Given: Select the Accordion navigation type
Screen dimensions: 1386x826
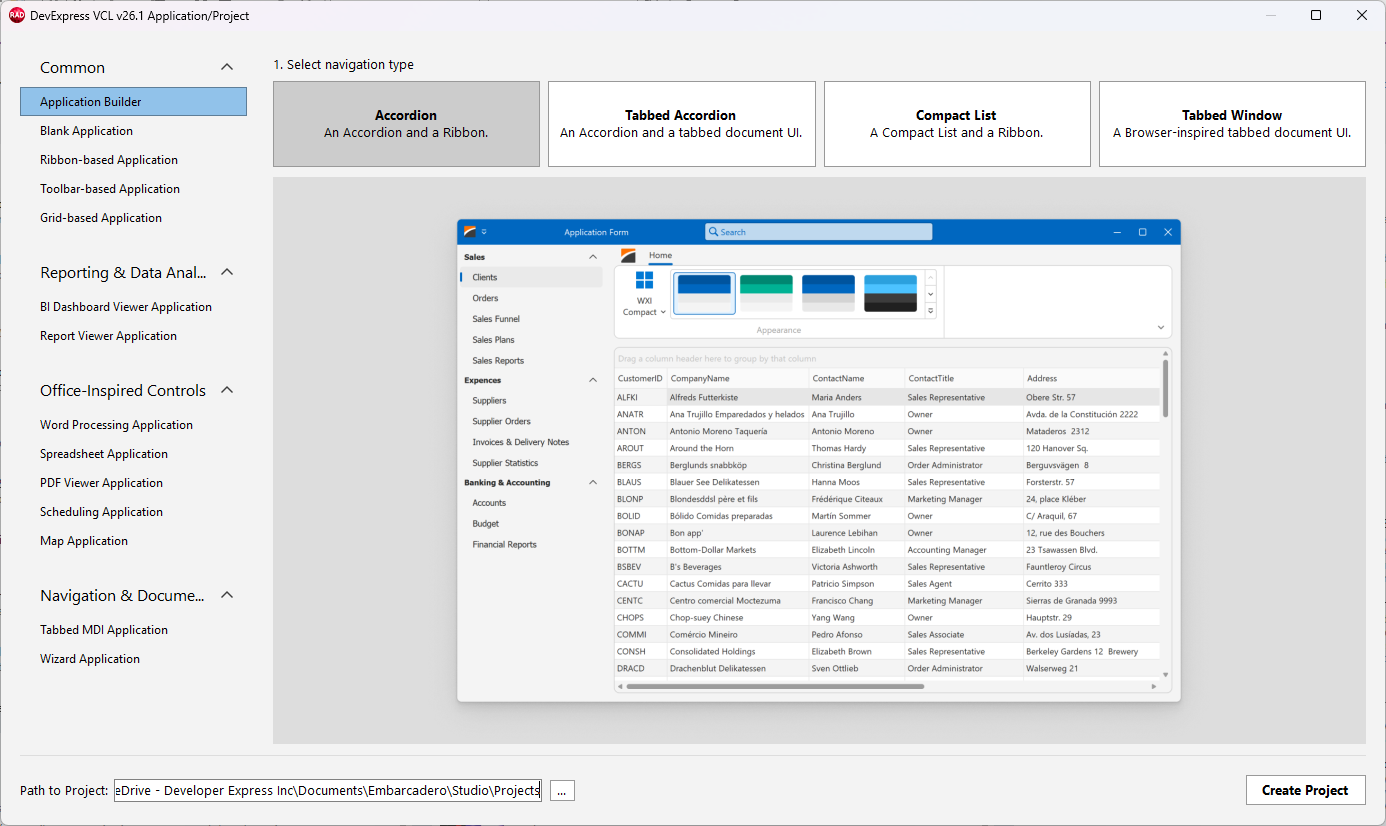Looking at the screenshot, I should pos(406,124).
